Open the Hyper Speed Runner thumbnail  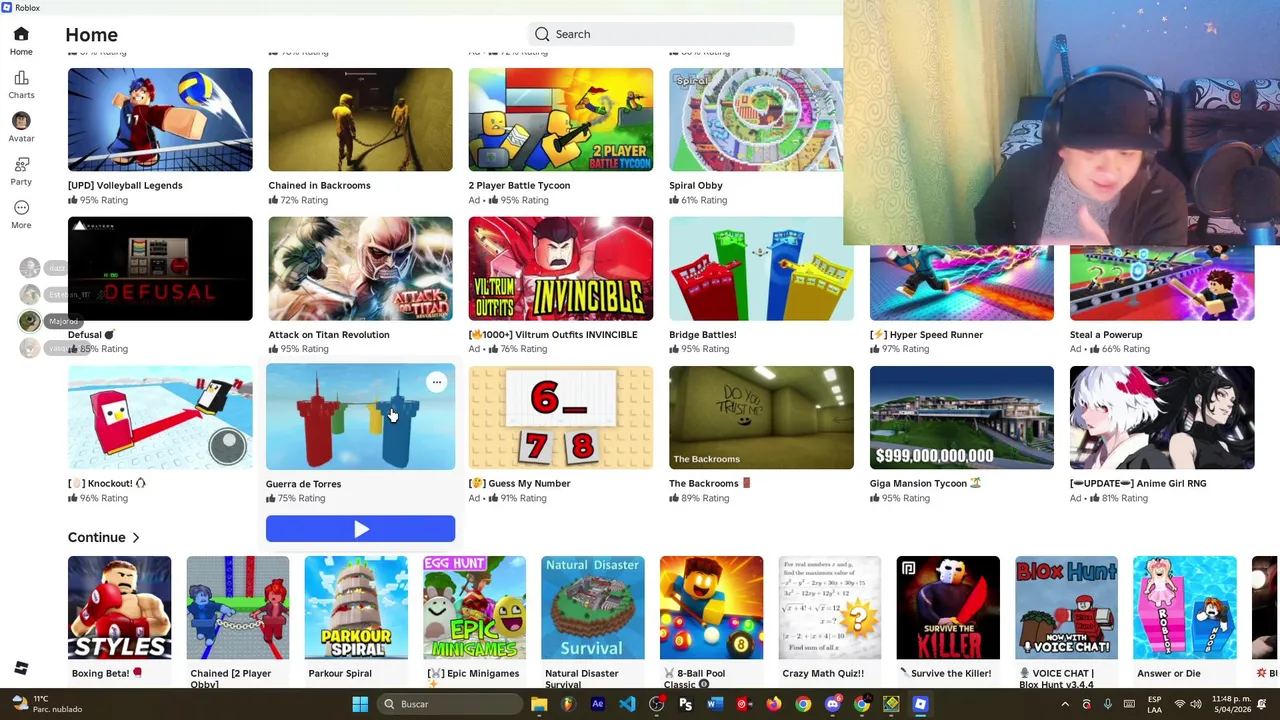click(961, 283)
